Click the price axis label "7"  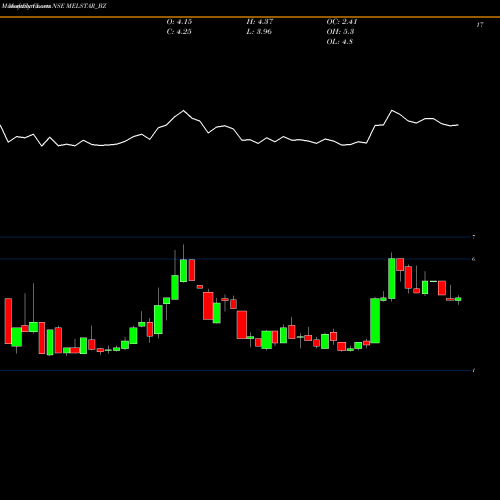(474, 237)
